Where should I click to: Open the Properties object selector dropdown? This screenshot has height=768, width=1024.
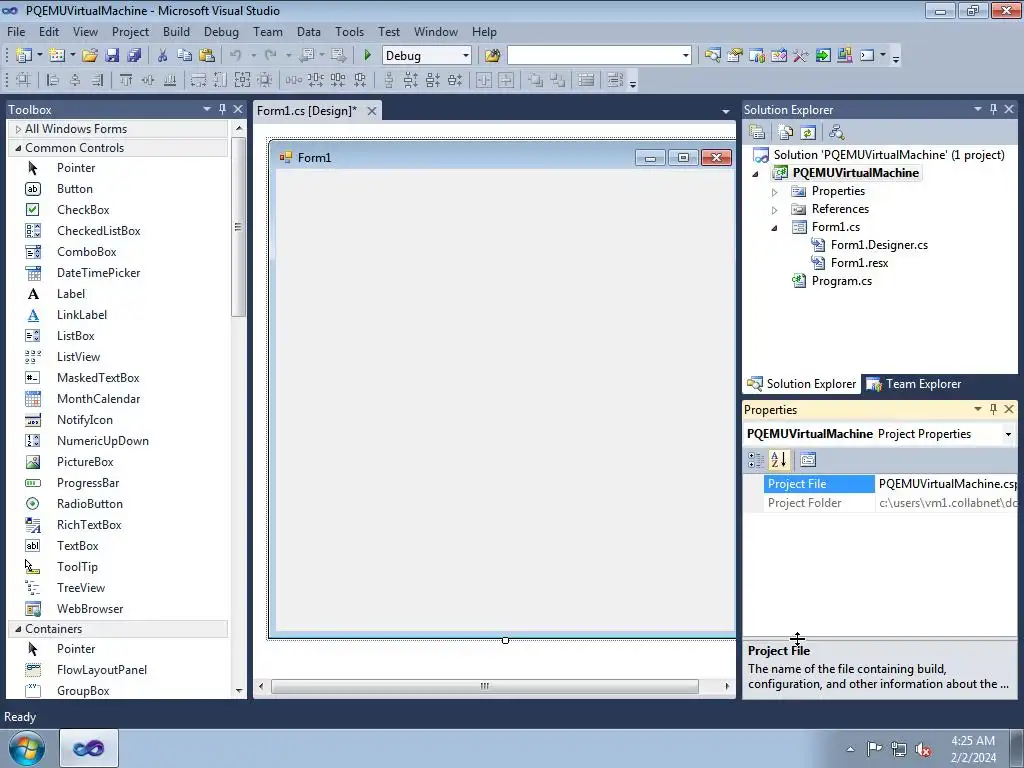pos(1008,434)
